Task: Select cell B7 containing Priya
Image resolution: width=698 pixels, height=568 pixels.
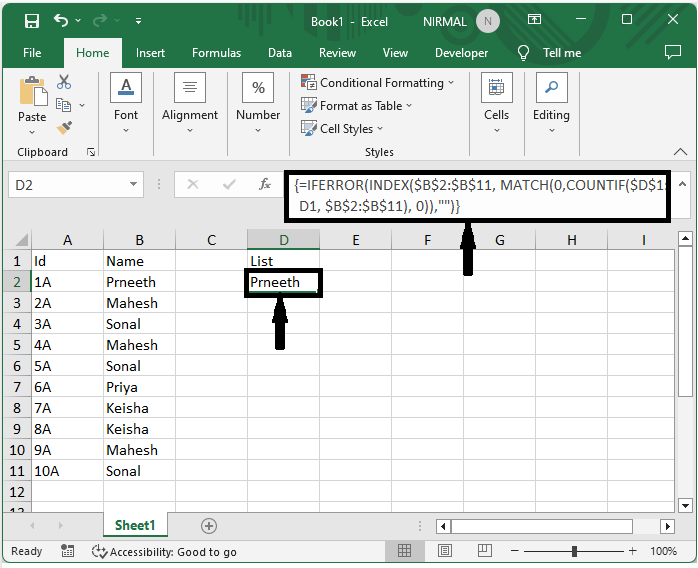Action: pos(139,387)
